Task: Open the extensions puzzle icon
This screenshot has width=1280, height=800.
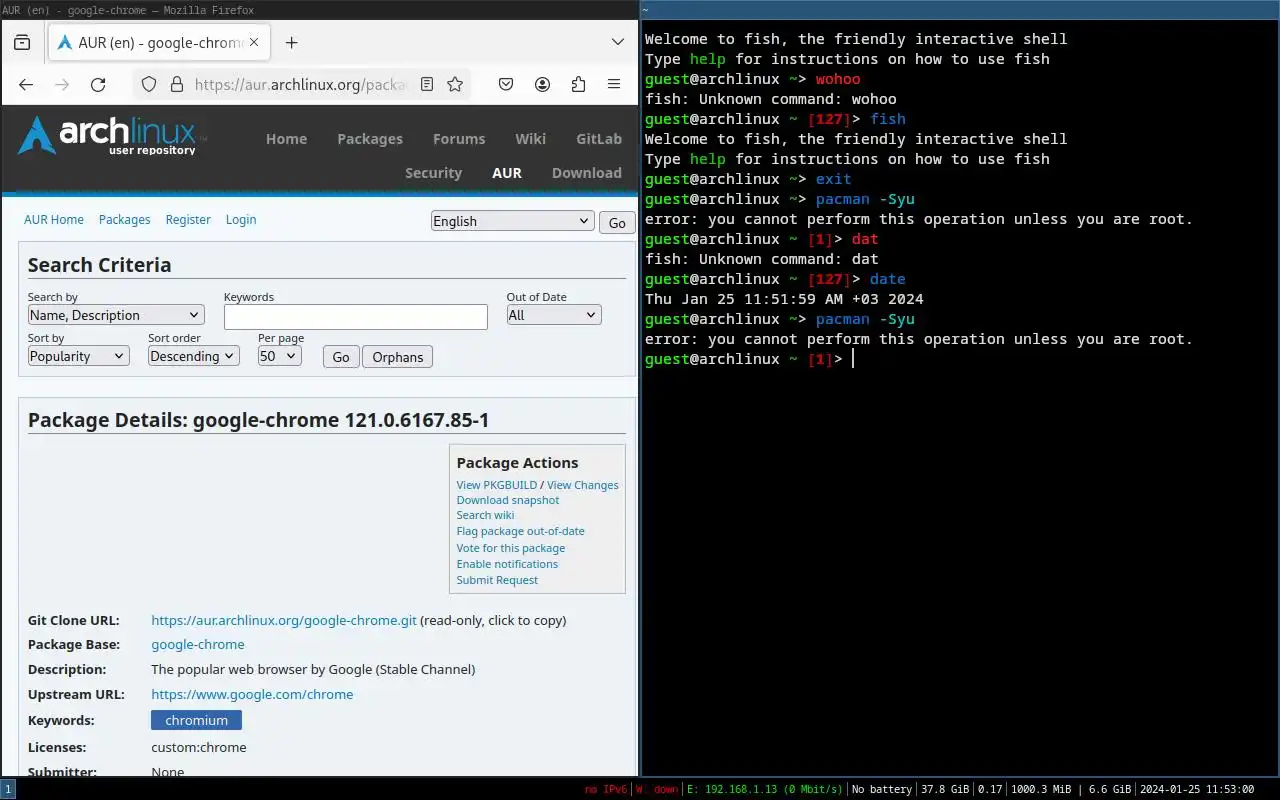Action: coord(578,85)
